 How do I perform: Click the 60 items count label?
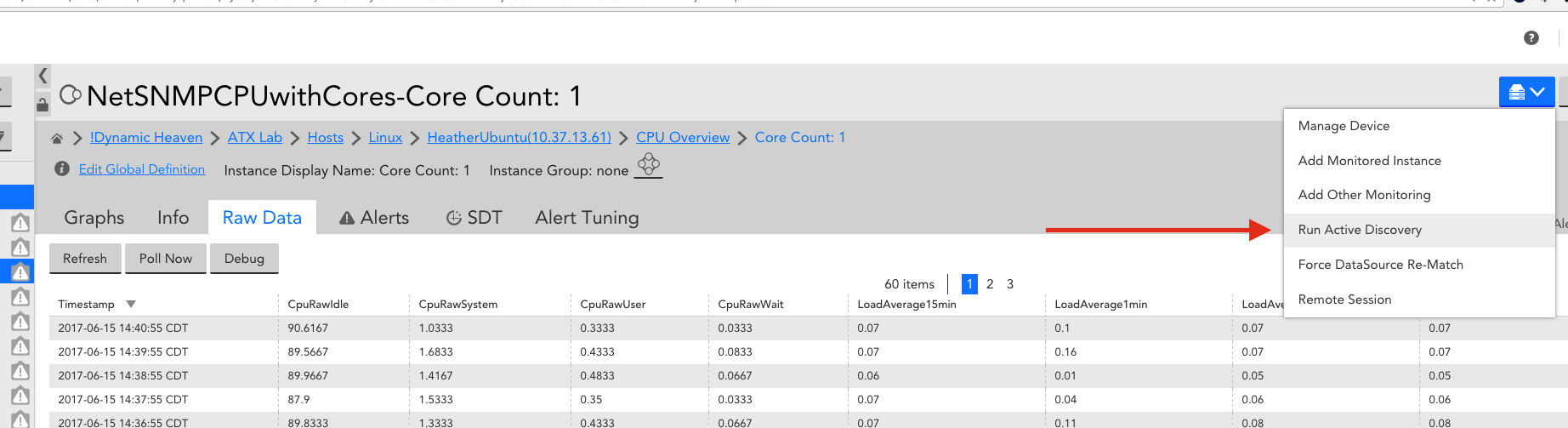(x=909, y=284)
